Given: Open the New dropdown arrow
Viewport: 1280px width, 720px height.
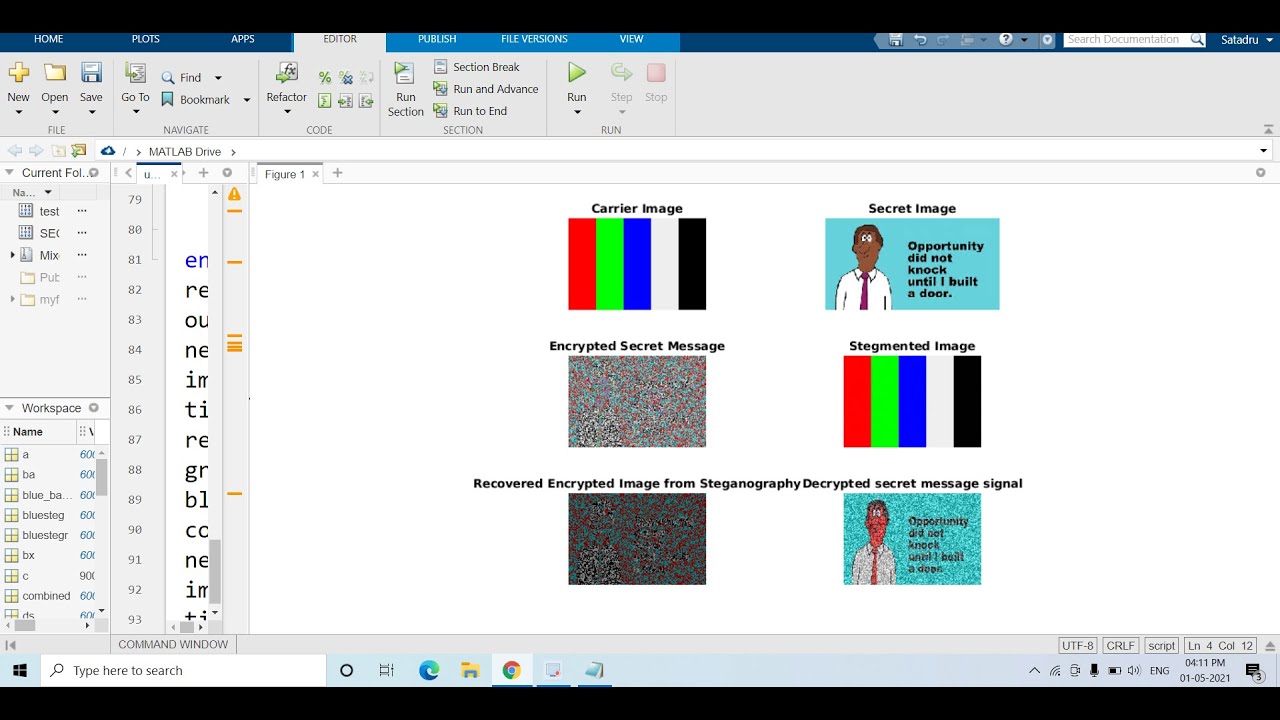Looking at the screenshot, I should coord(18,112).
